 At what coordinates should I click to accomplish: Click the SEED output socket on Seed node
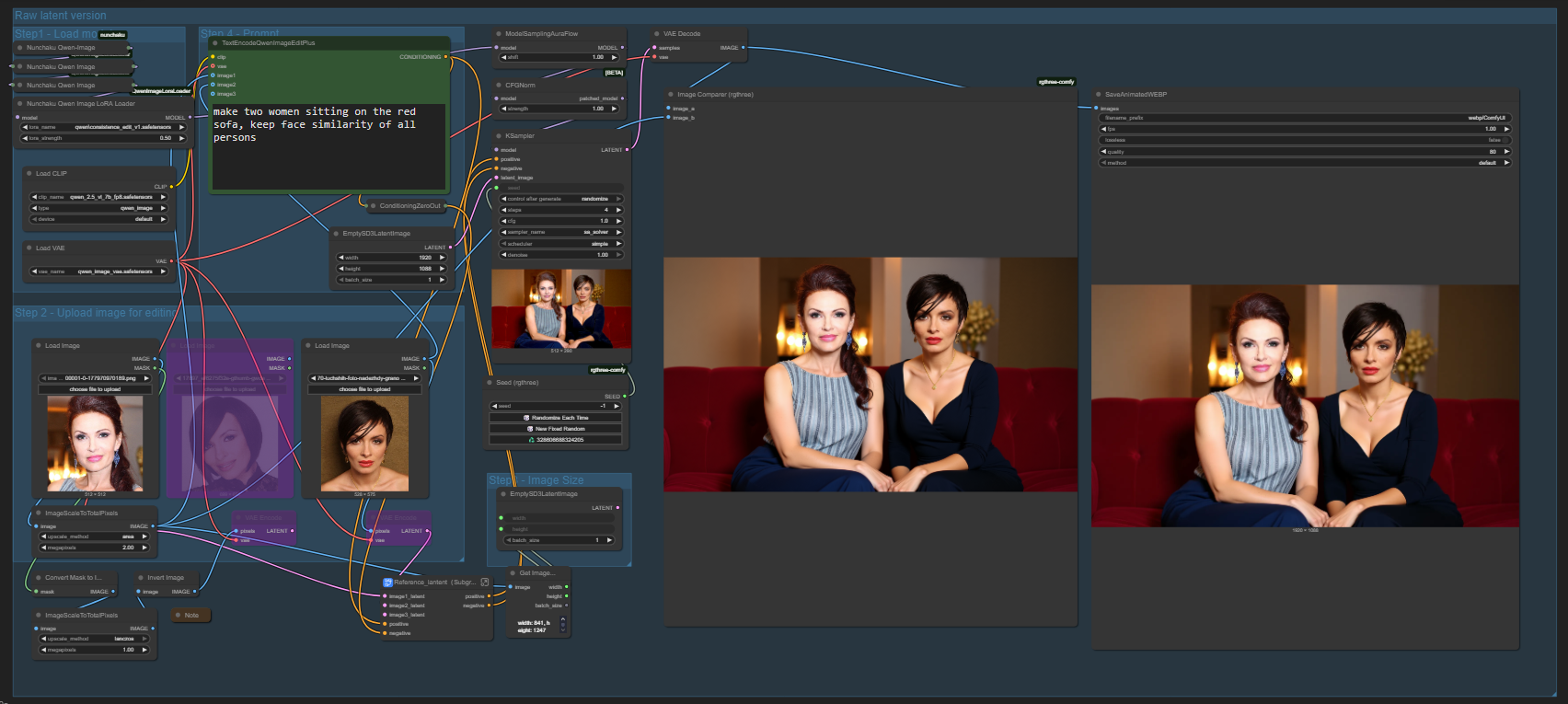click(625, 397)
